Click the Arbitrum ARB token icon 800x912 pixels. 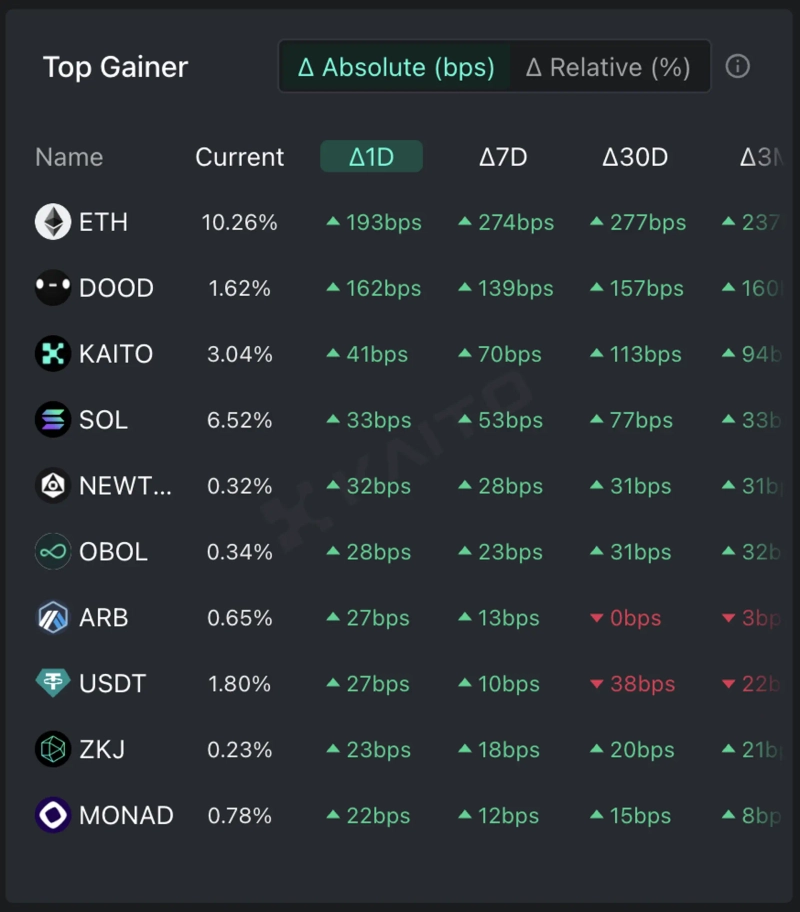click(x=53, y=618)
